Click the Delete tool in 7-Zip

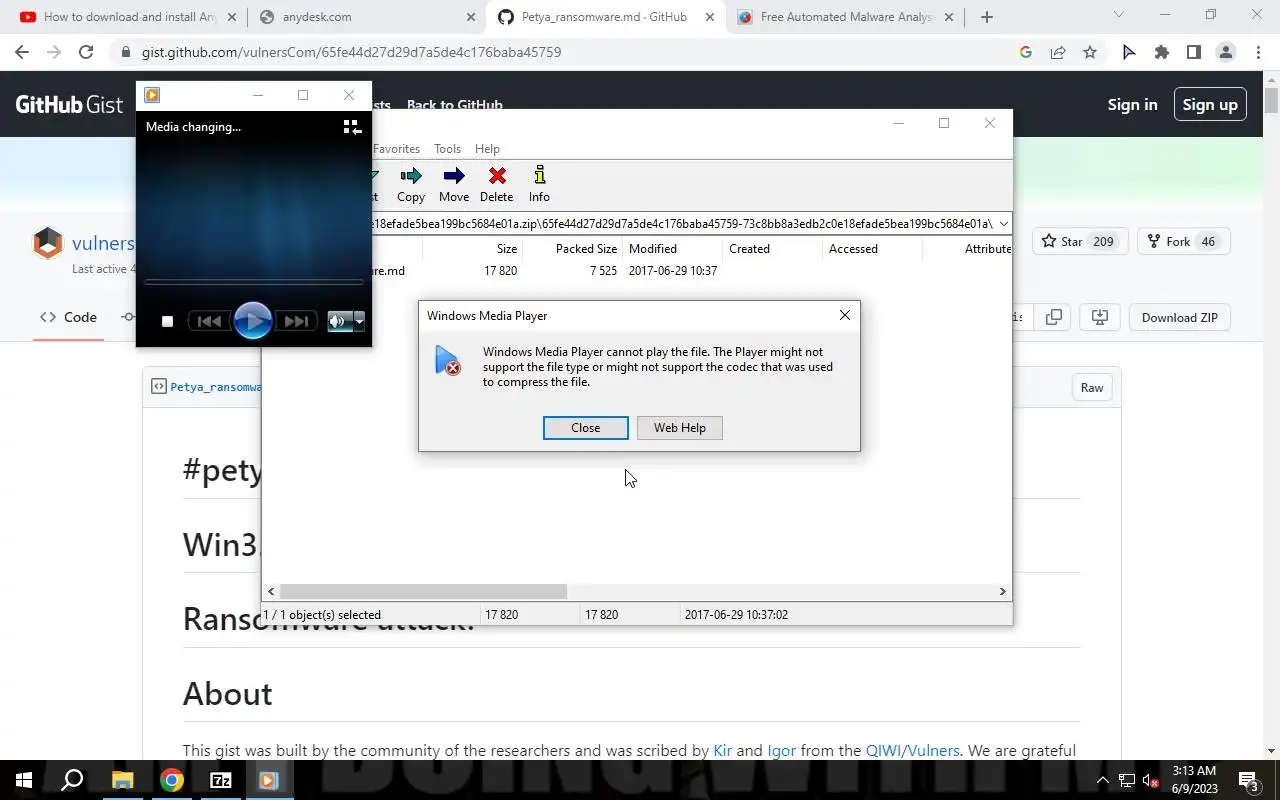(x=496, y=185)
